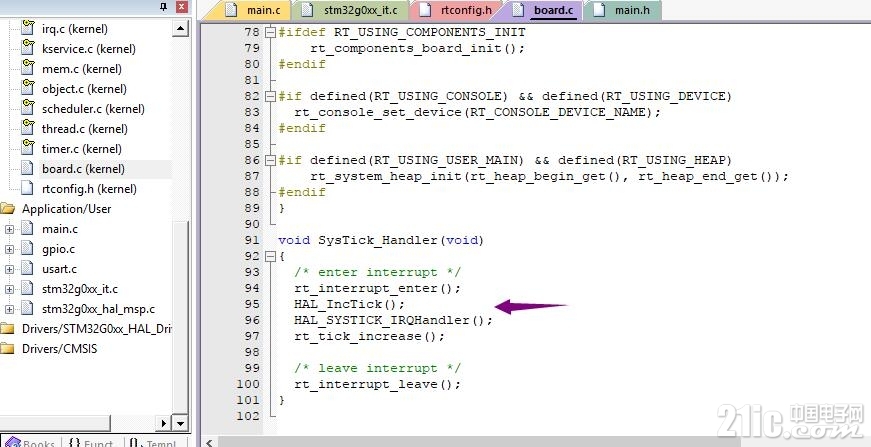Select board.c (kernel) in project tree
The image size is (871, 447).
point(83,169)
